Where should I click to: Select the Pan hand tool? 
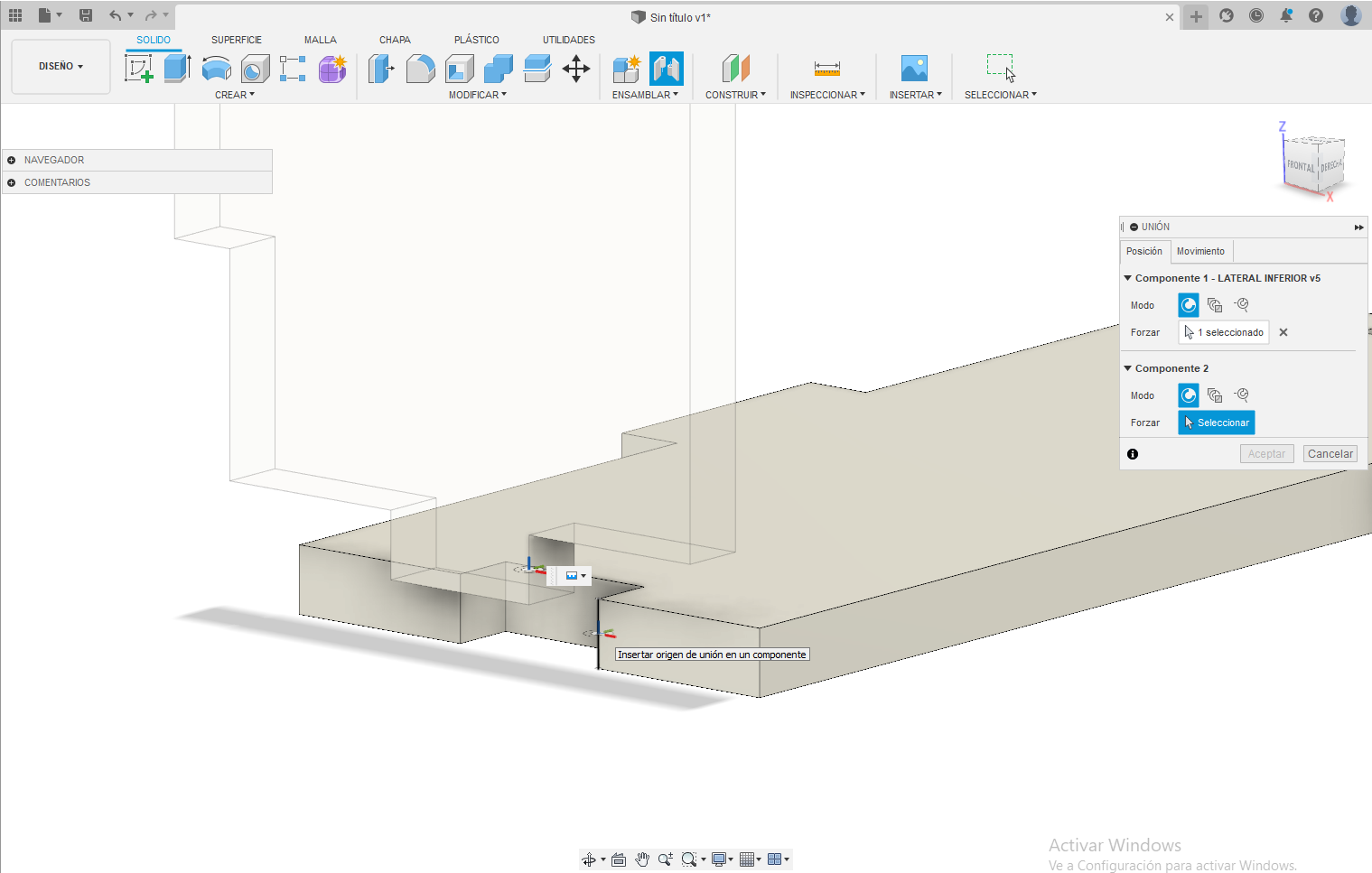(x=642, y=859)
